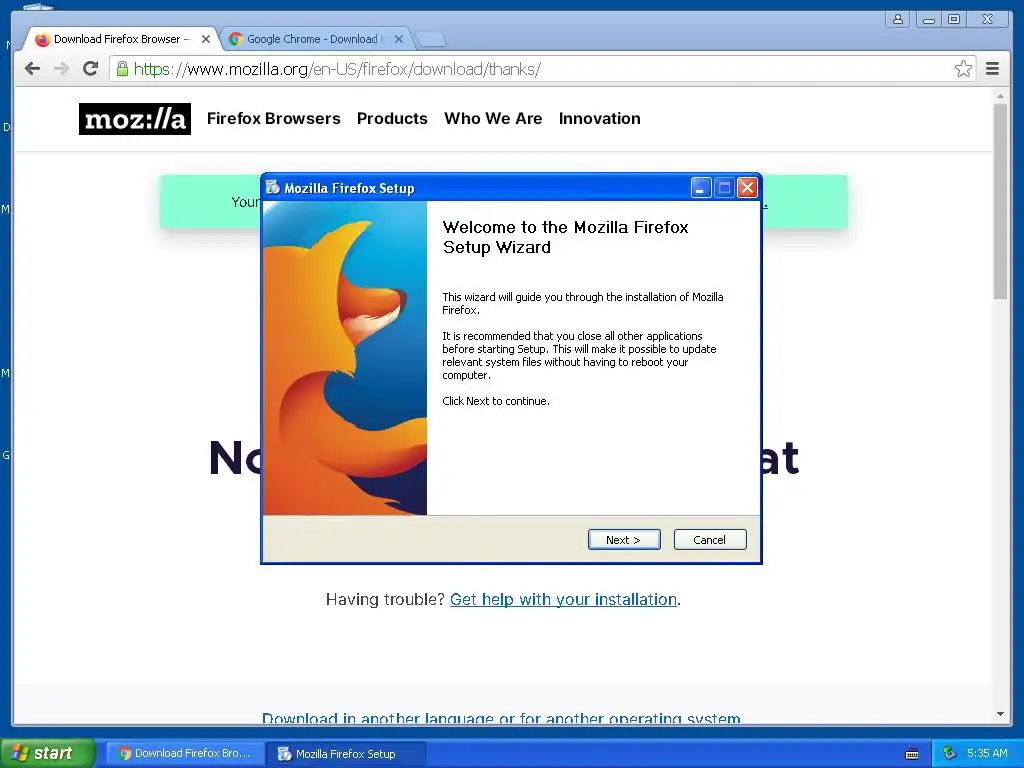Open the Windows start button

[47, 753]
